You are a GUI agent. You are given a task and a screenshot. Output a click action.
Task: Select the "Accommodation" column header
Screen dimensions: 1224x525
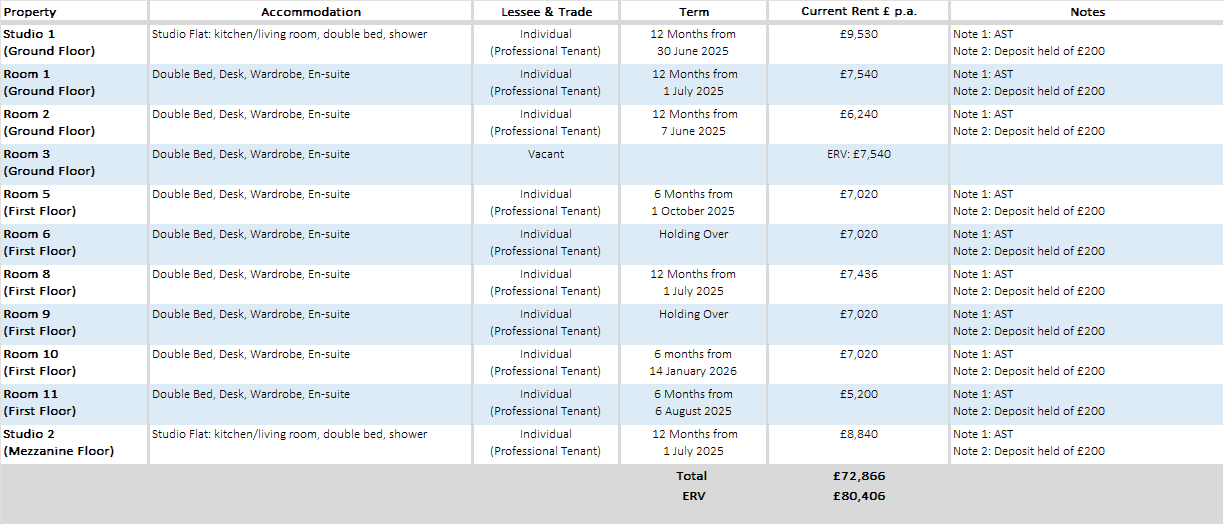(311, 12)
